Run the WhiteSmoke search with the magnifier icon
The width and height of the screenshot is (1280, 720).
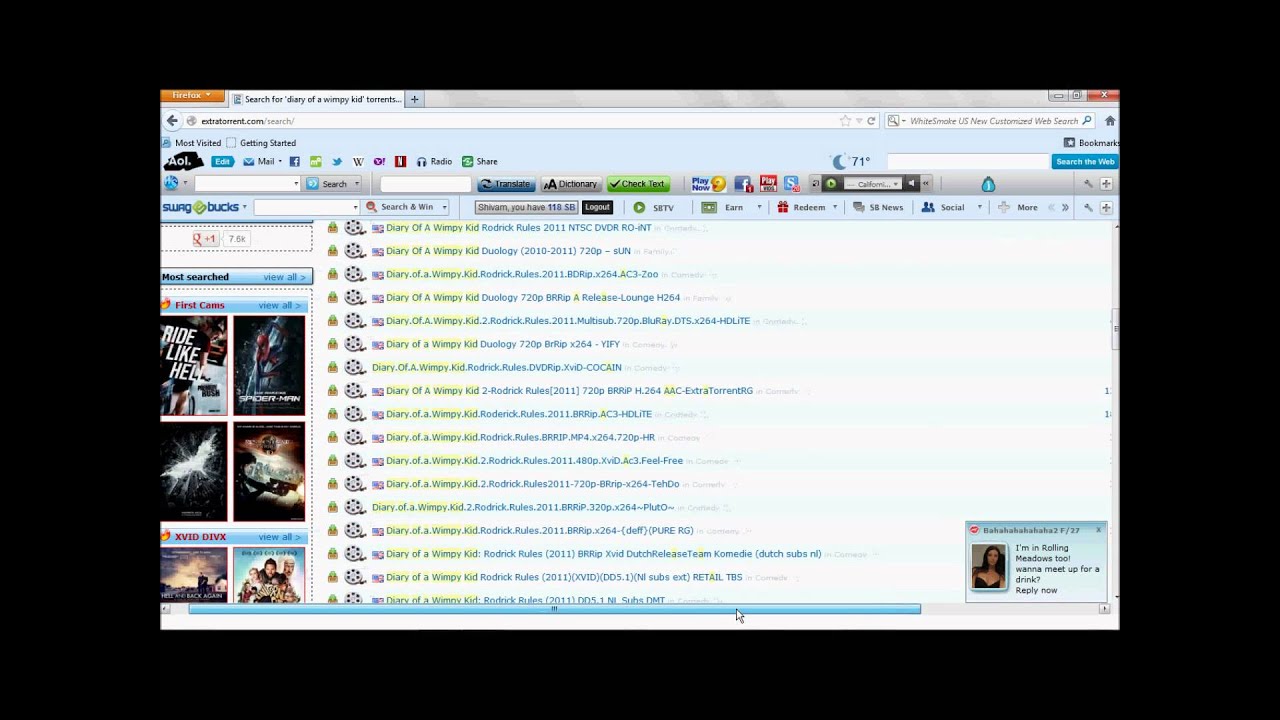[x=1087, y=121]
